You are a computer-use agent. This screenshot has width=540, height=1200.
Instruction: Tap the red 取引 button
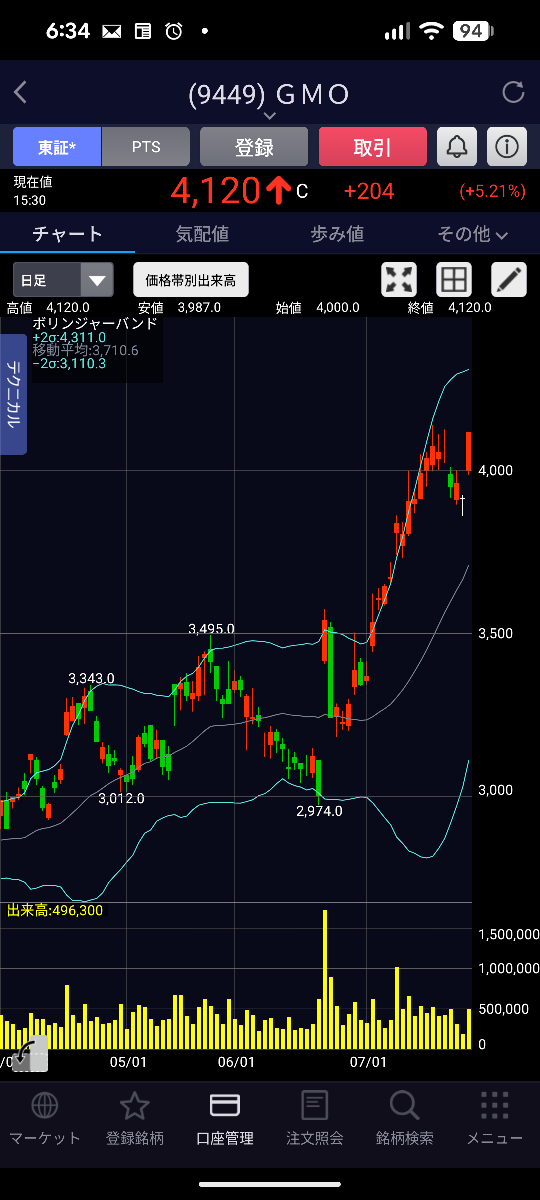(x=373, y=147)
